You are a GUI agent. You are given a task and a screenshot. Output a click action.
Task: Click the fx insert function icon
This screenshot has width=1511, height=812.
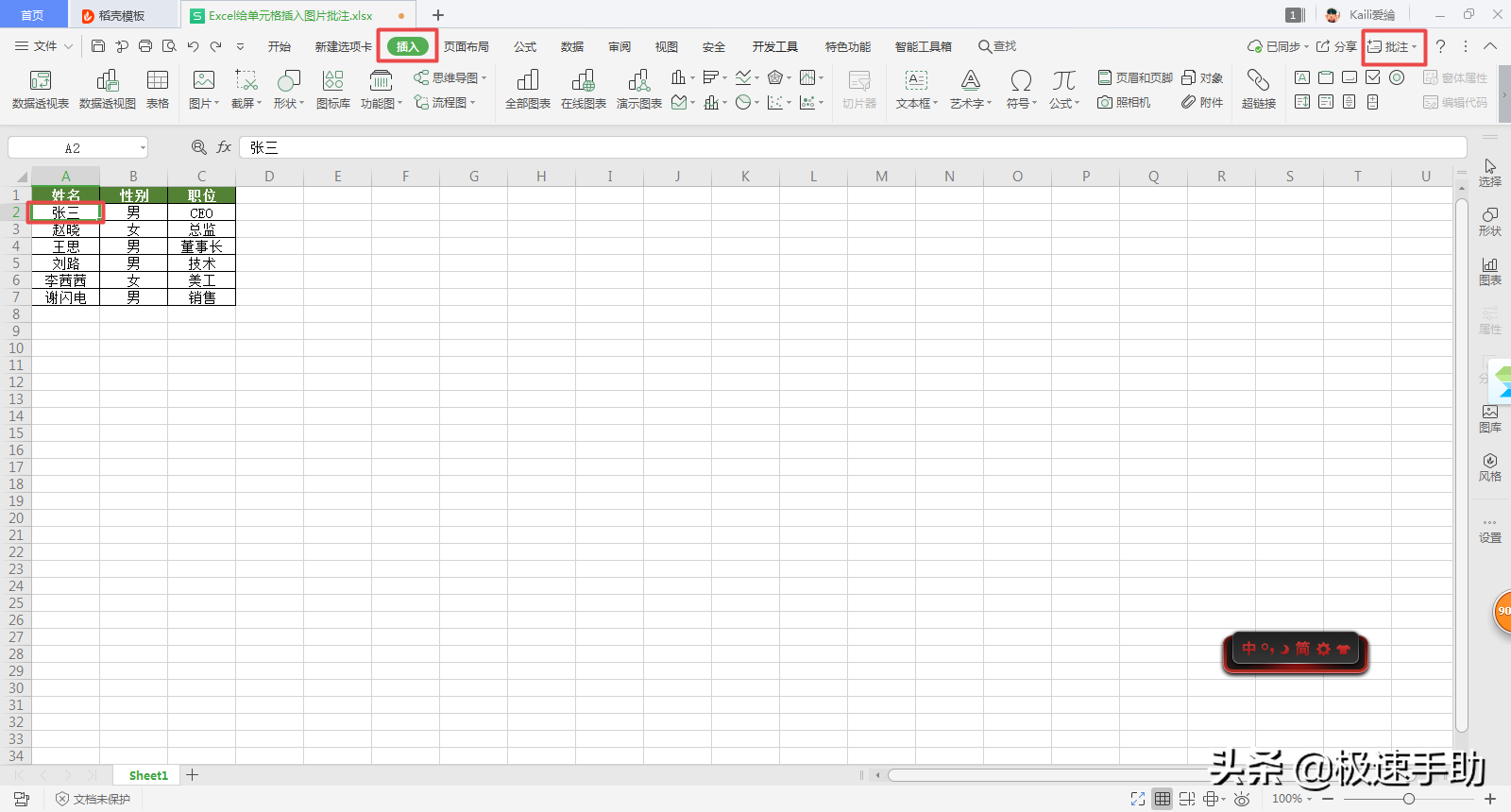click(224, 147)
